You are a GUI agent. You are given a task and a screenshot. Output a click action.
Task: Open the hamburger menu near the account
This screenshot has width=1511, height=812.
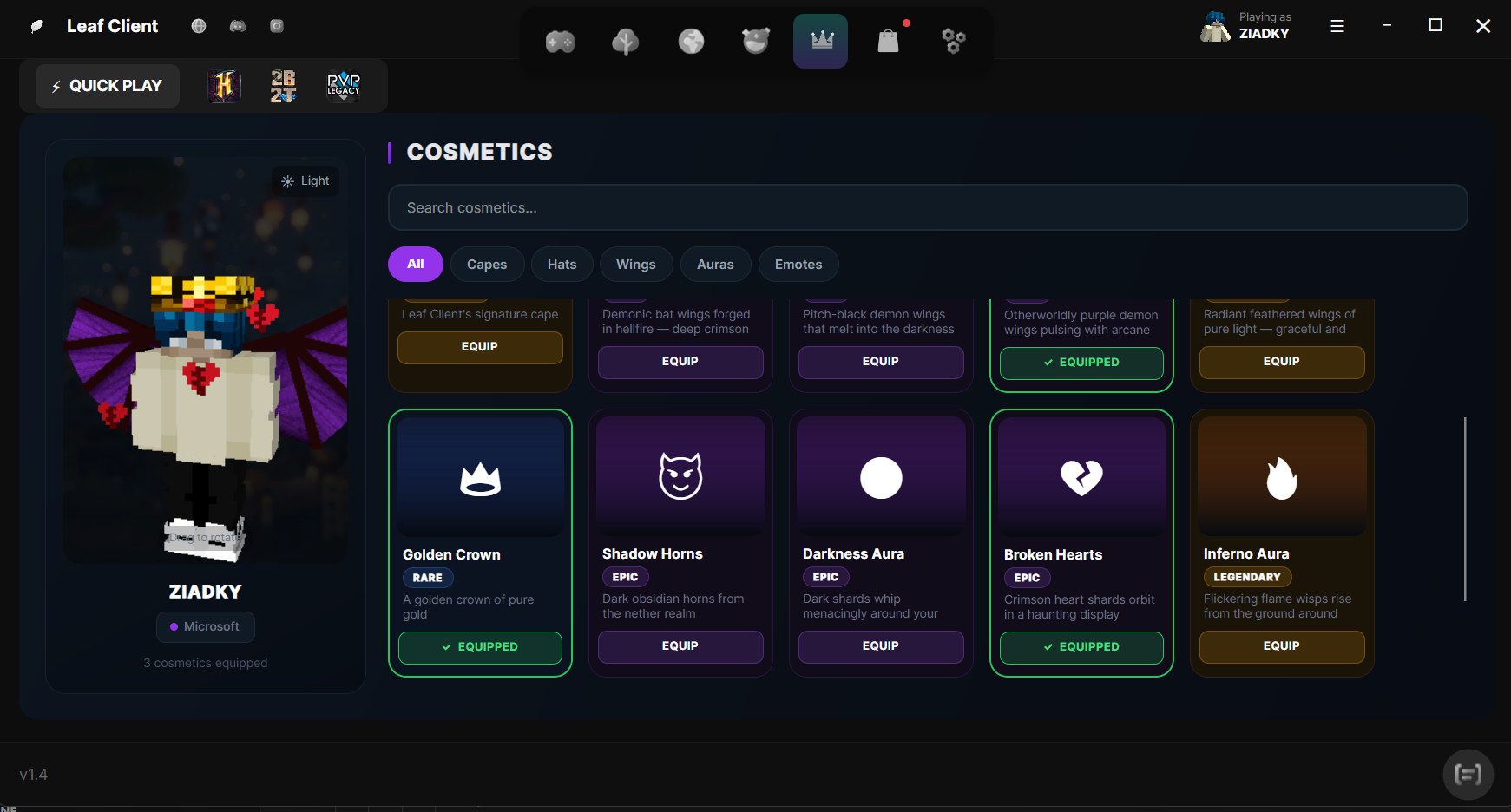pos(1337,26)
